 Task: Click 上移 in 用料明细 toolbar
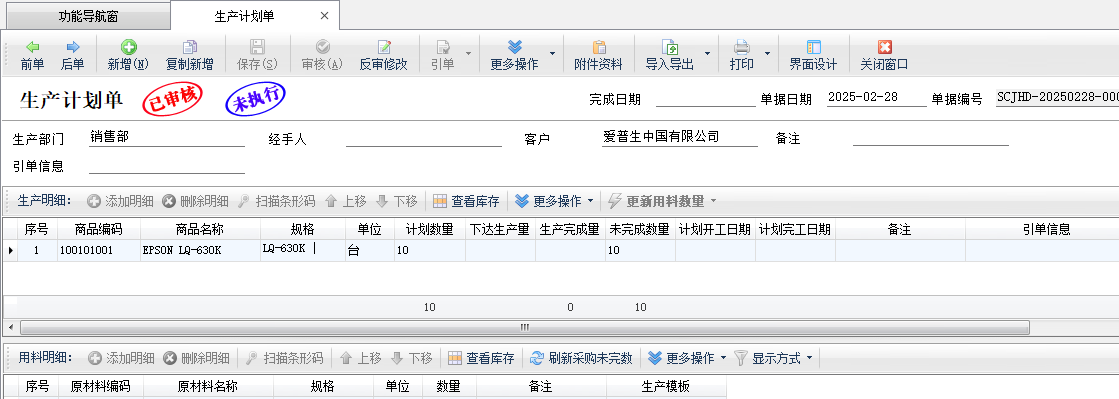(x=360, y=358)
